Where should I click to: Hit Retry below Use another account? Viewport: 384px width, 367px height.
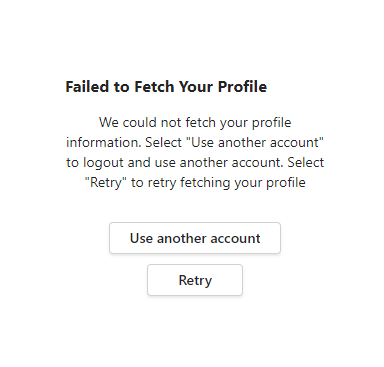(x=195, y=280)
